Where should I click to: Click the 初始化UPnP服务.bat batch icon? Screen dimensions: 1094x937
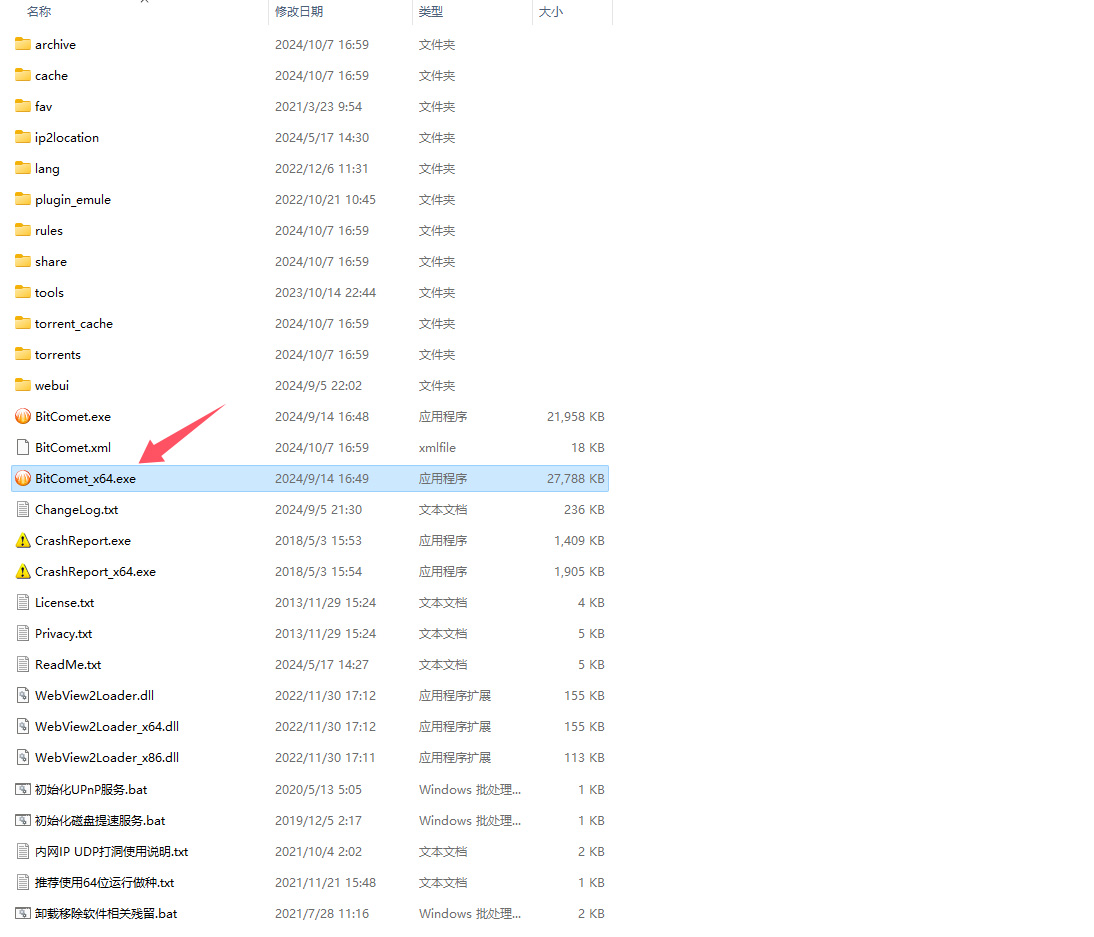(23, 790)
